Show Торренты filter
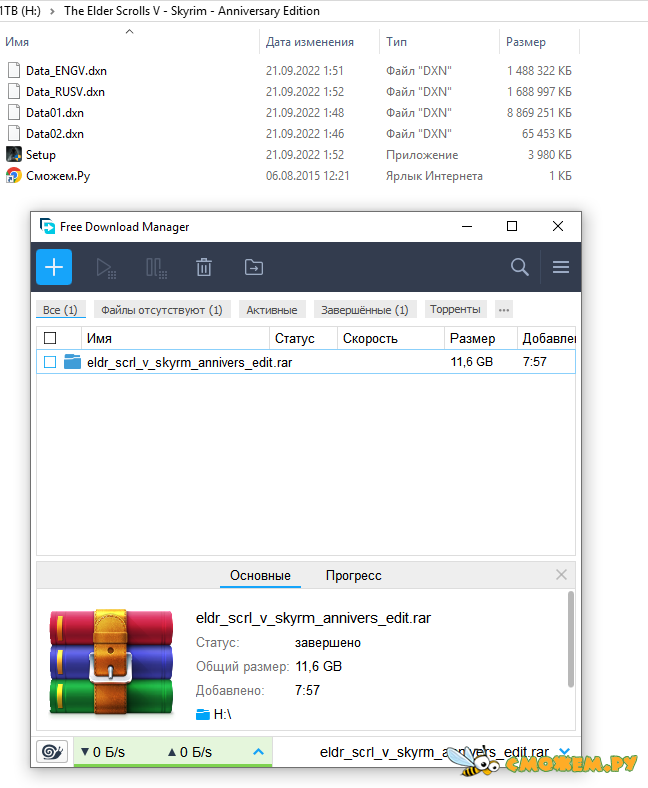This screenshot has height=788, width=648. (x=455, y=310)
